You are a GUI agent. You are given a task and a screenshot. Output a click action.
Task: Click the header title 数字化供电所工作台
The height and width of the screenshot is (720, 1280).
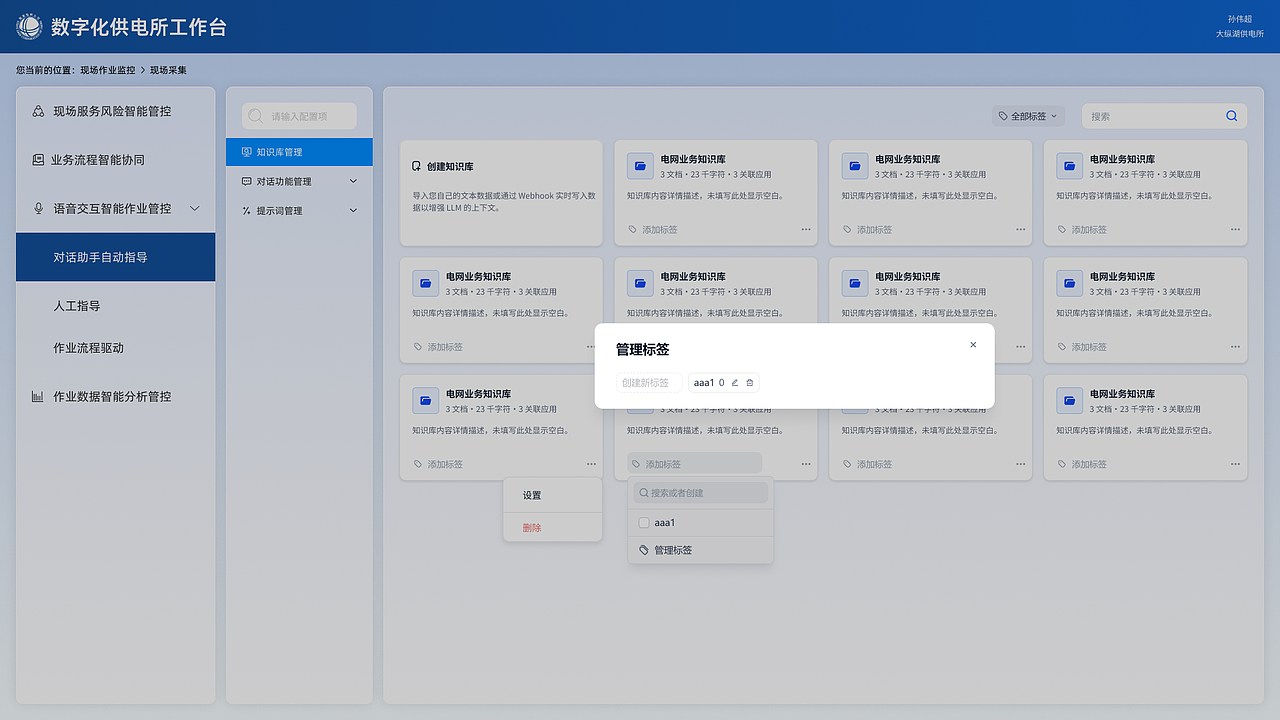(139, 27)
